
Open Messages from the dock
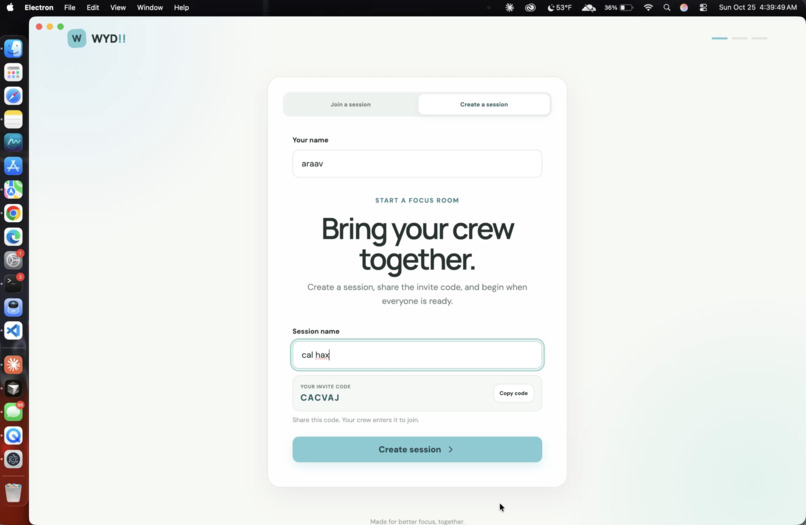13,412
